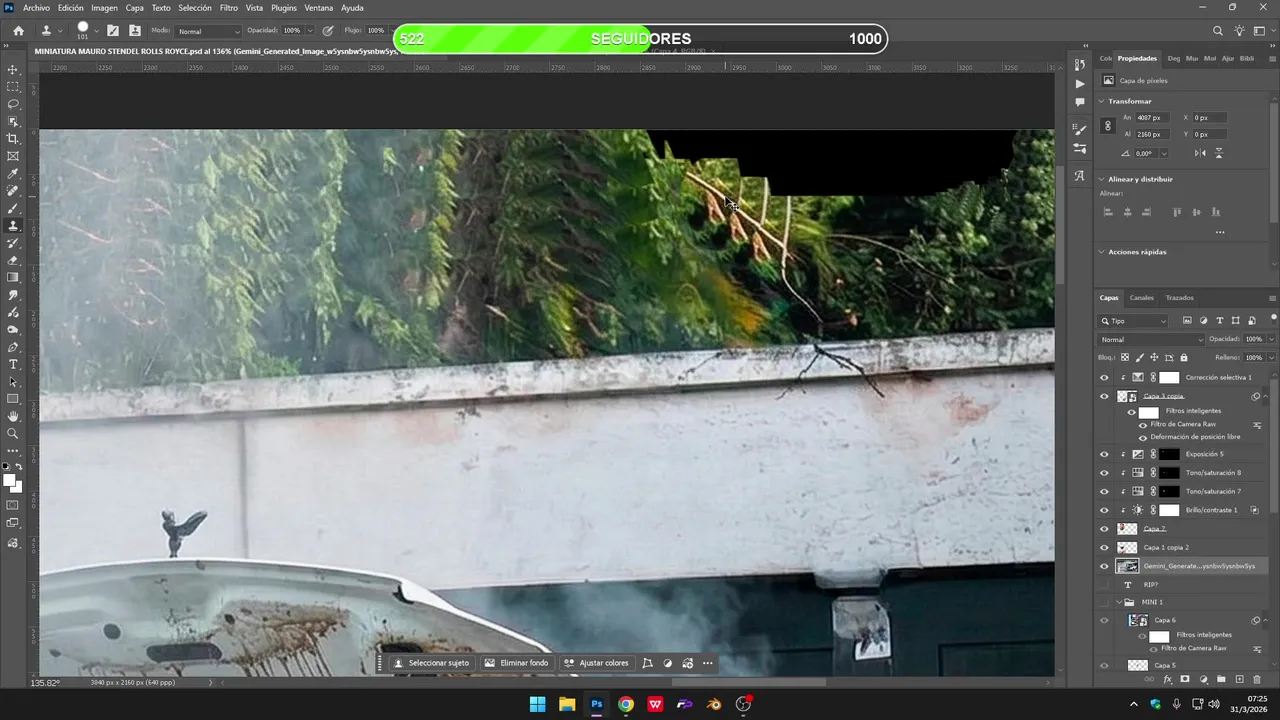This screenshot has height=720, width=1280.
Task: Open Google Chrome from taskbar
Action: click(625, 704)
